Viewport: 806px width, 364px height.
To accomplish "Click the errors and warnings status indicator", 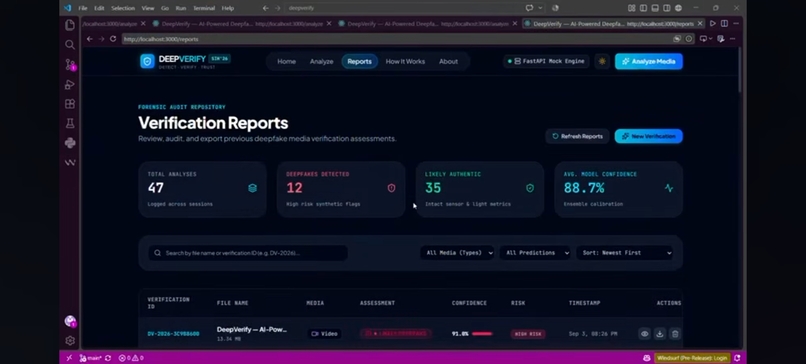I will 131,358.
